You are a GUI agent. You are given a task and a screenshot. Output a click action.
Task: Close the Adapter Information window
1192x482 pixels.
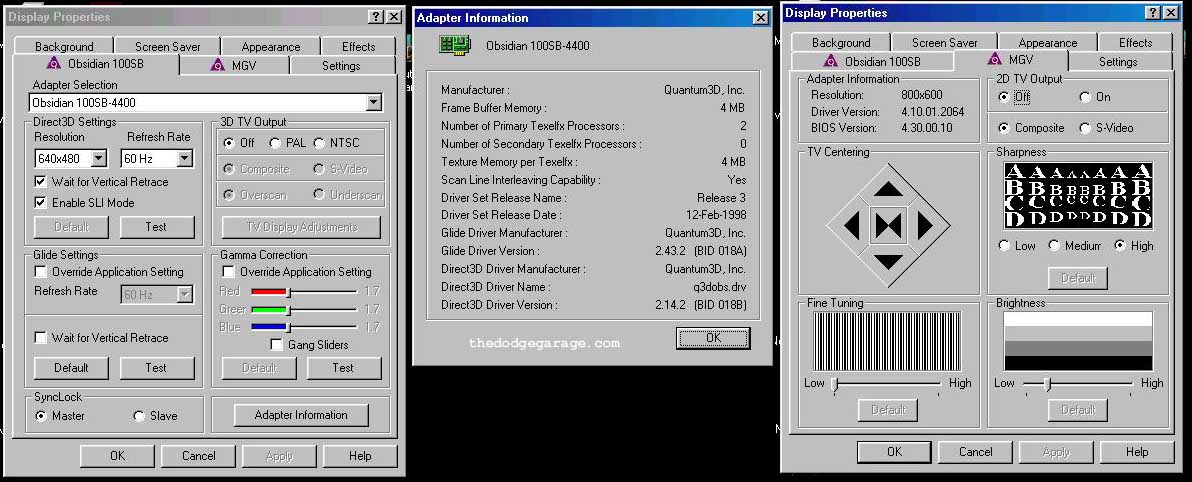759,17
